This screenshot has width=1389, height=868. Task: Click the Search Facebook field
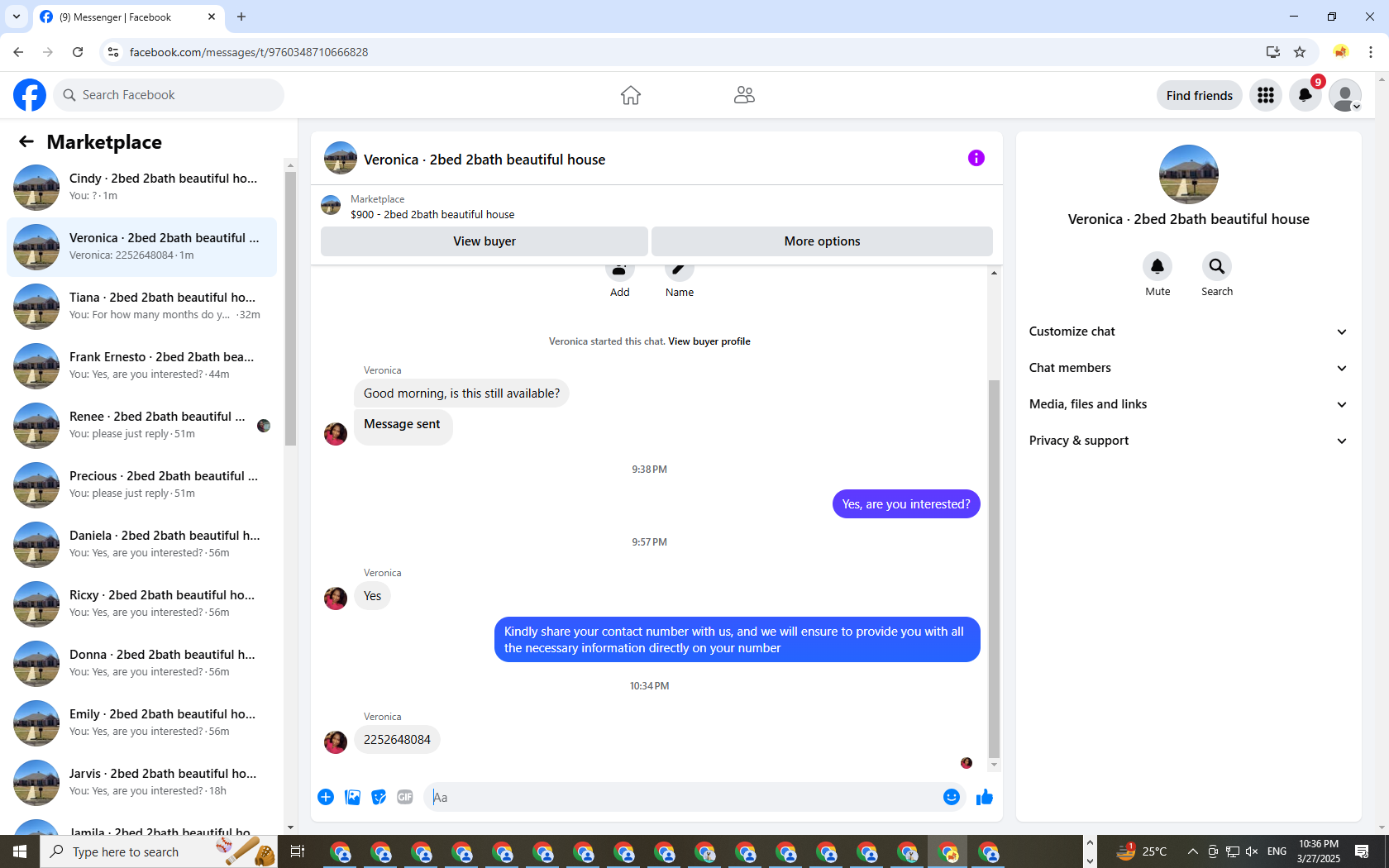(x=169, y=95)
